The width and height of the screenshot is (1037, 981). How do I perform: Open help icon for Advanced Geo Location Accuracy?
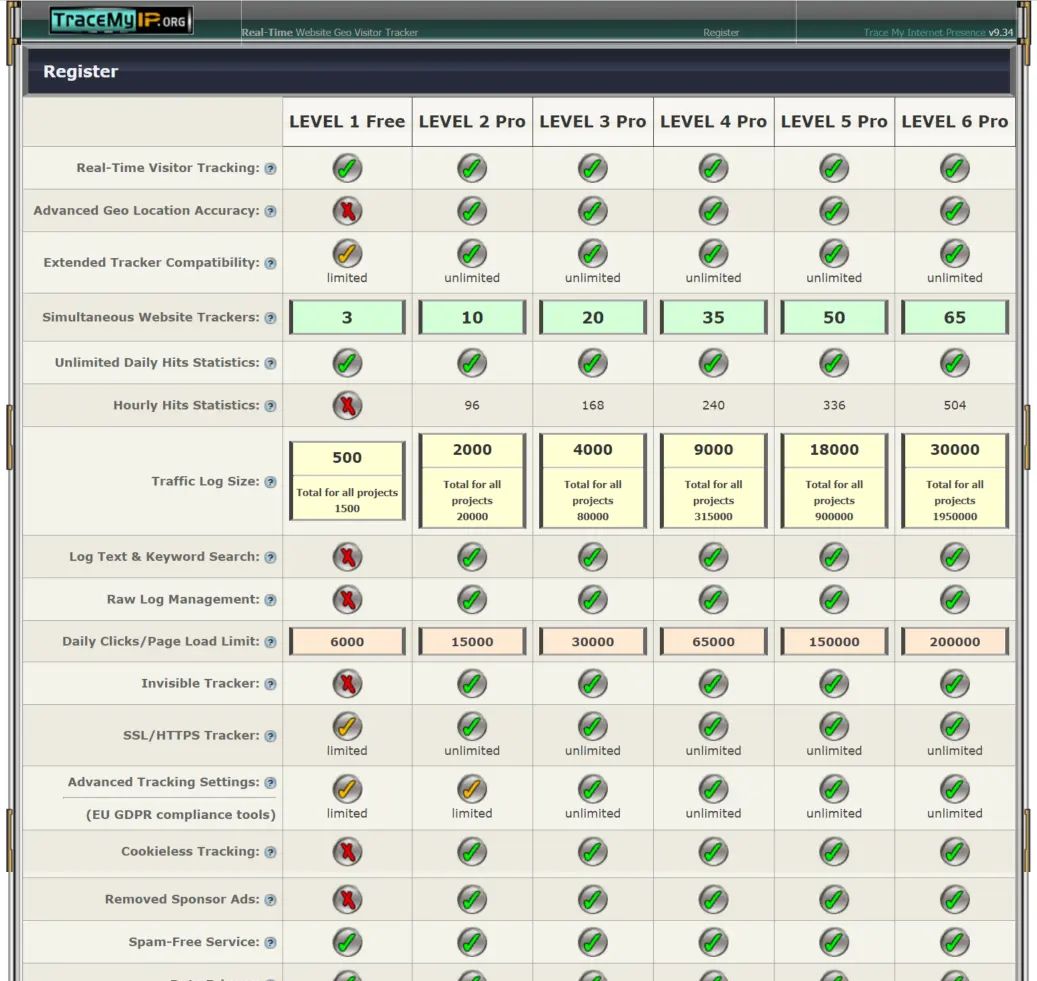coord(270,212)
